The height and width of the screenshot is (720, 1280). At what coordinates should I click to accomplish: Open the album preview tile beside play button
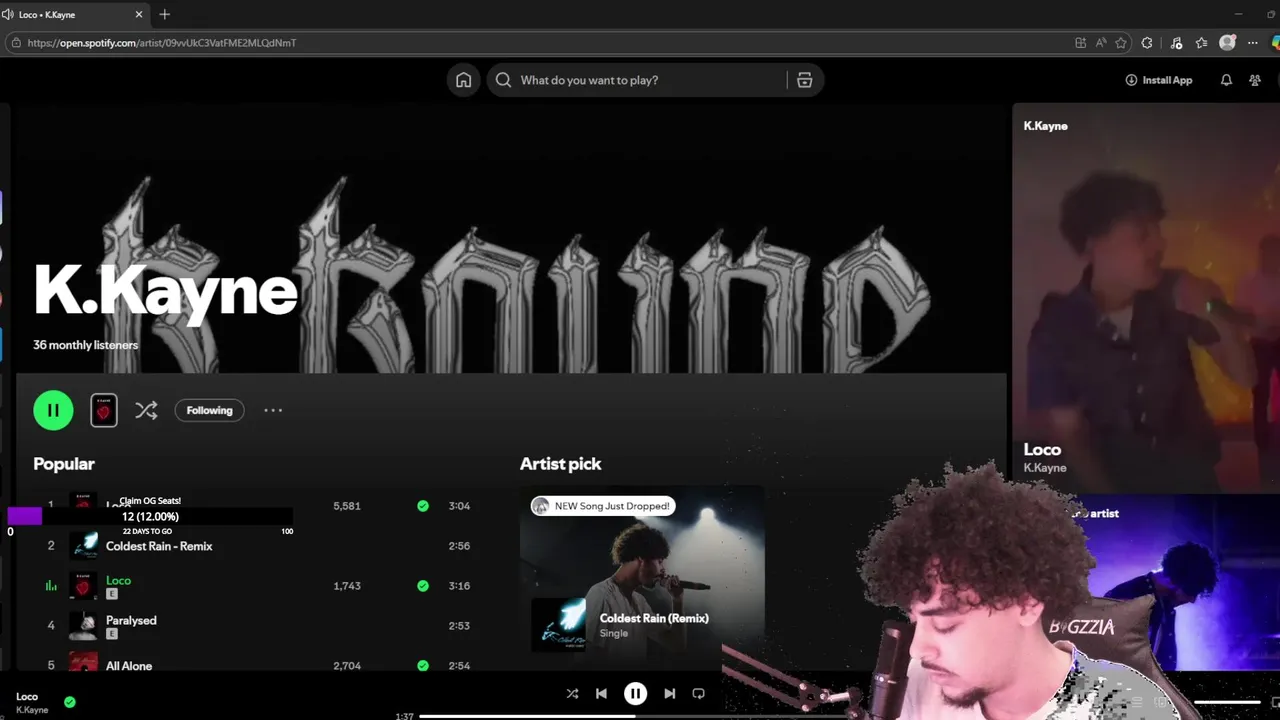point(104,410)
